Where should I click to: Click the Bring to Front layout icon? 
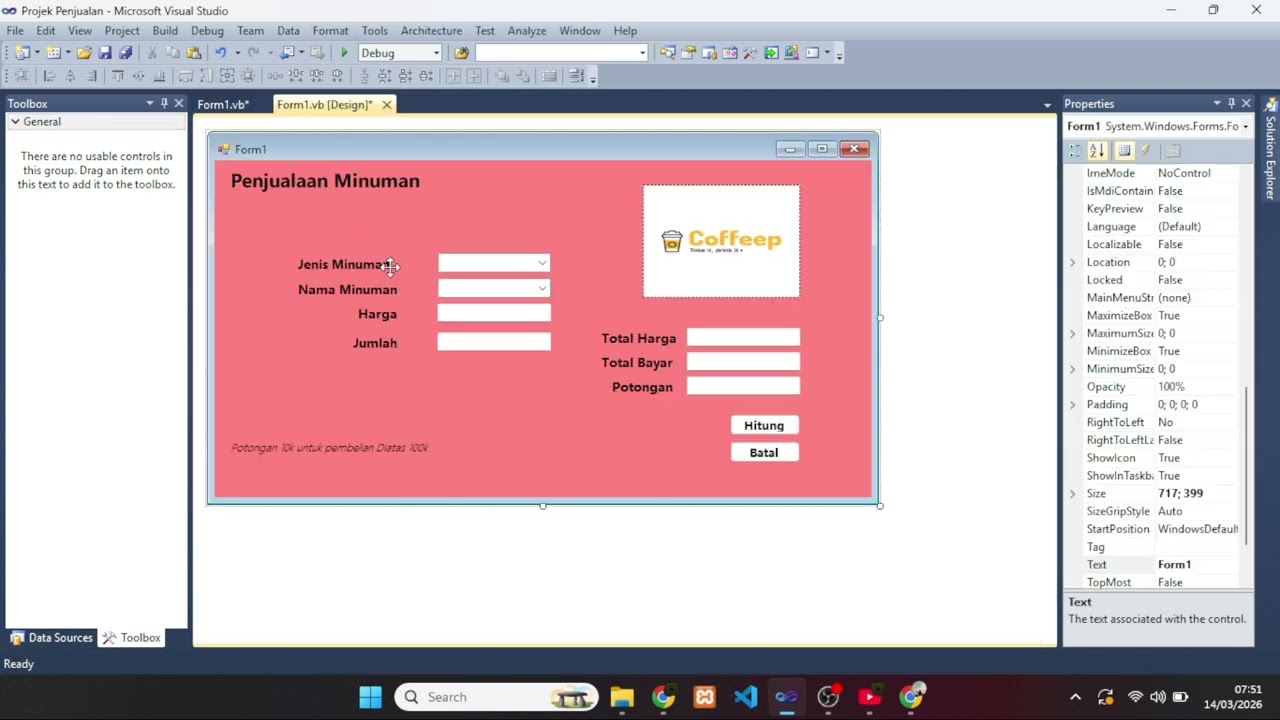pos(502,76)
